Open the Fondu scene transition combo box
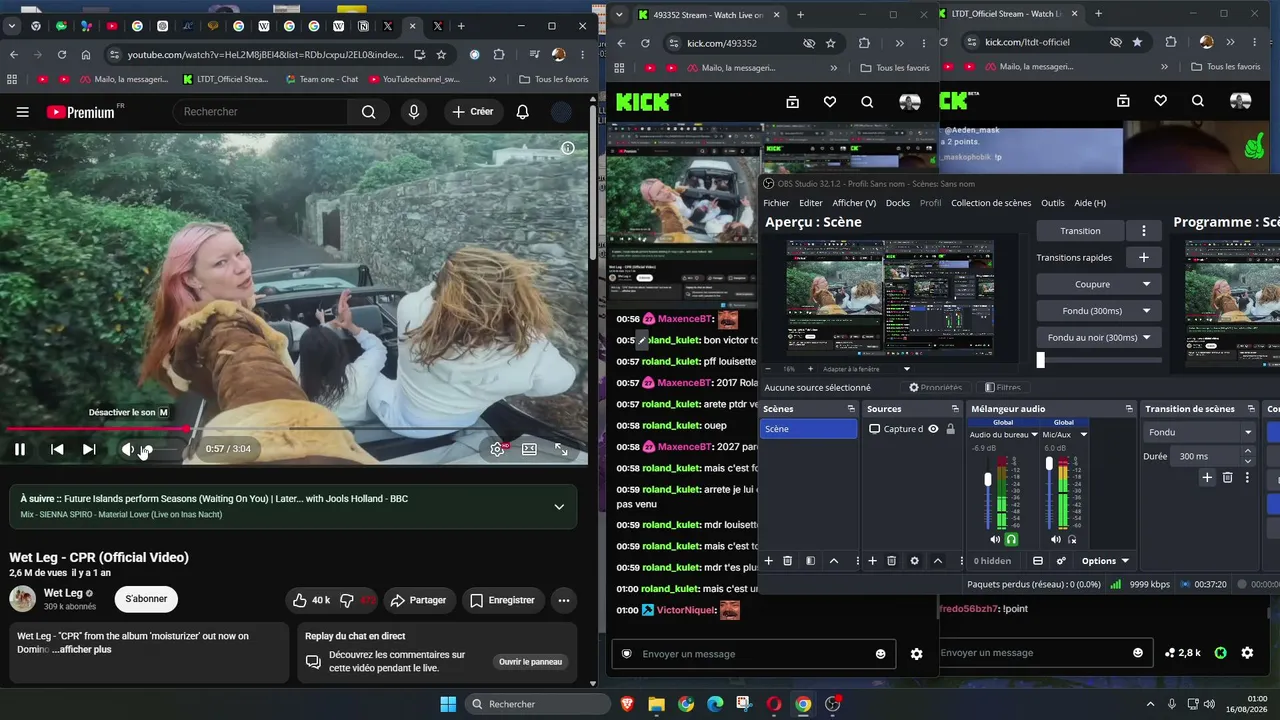The image size is (1280, 720). 1200,432
